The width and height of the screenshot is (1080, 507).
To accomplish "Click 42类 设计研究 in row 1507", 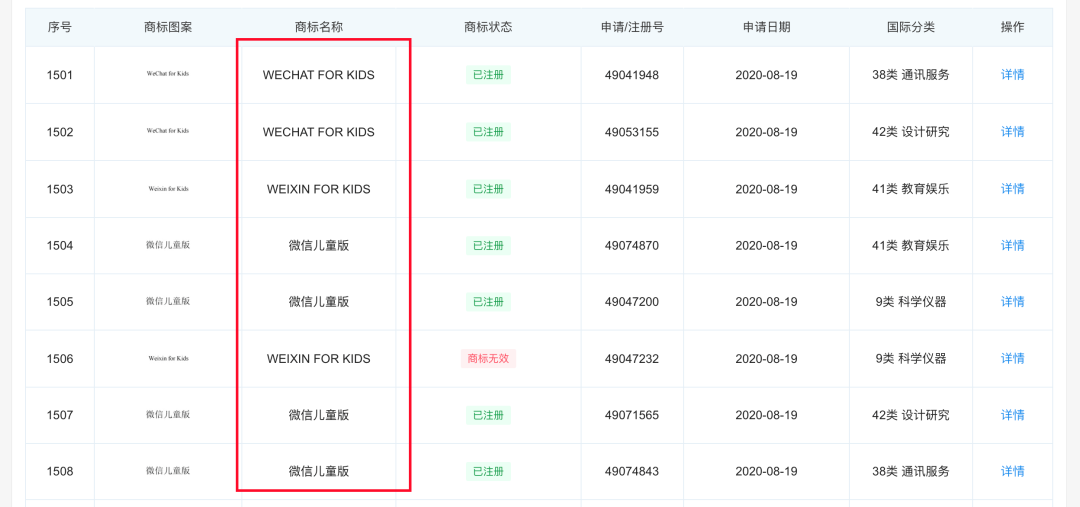I will [x=911, y=415].
